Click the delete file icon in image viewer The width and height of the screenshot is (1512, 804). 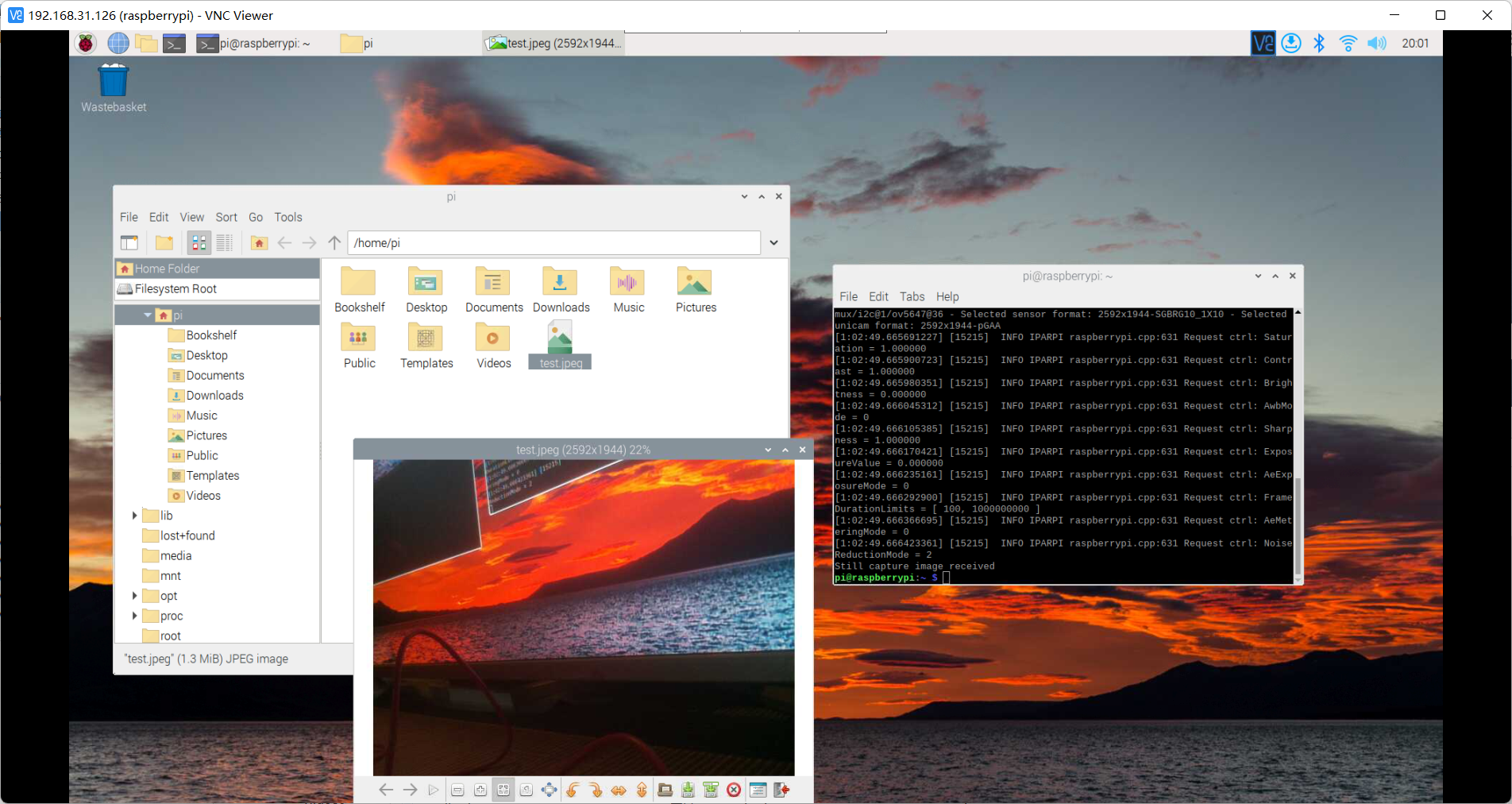pos(734,790)
